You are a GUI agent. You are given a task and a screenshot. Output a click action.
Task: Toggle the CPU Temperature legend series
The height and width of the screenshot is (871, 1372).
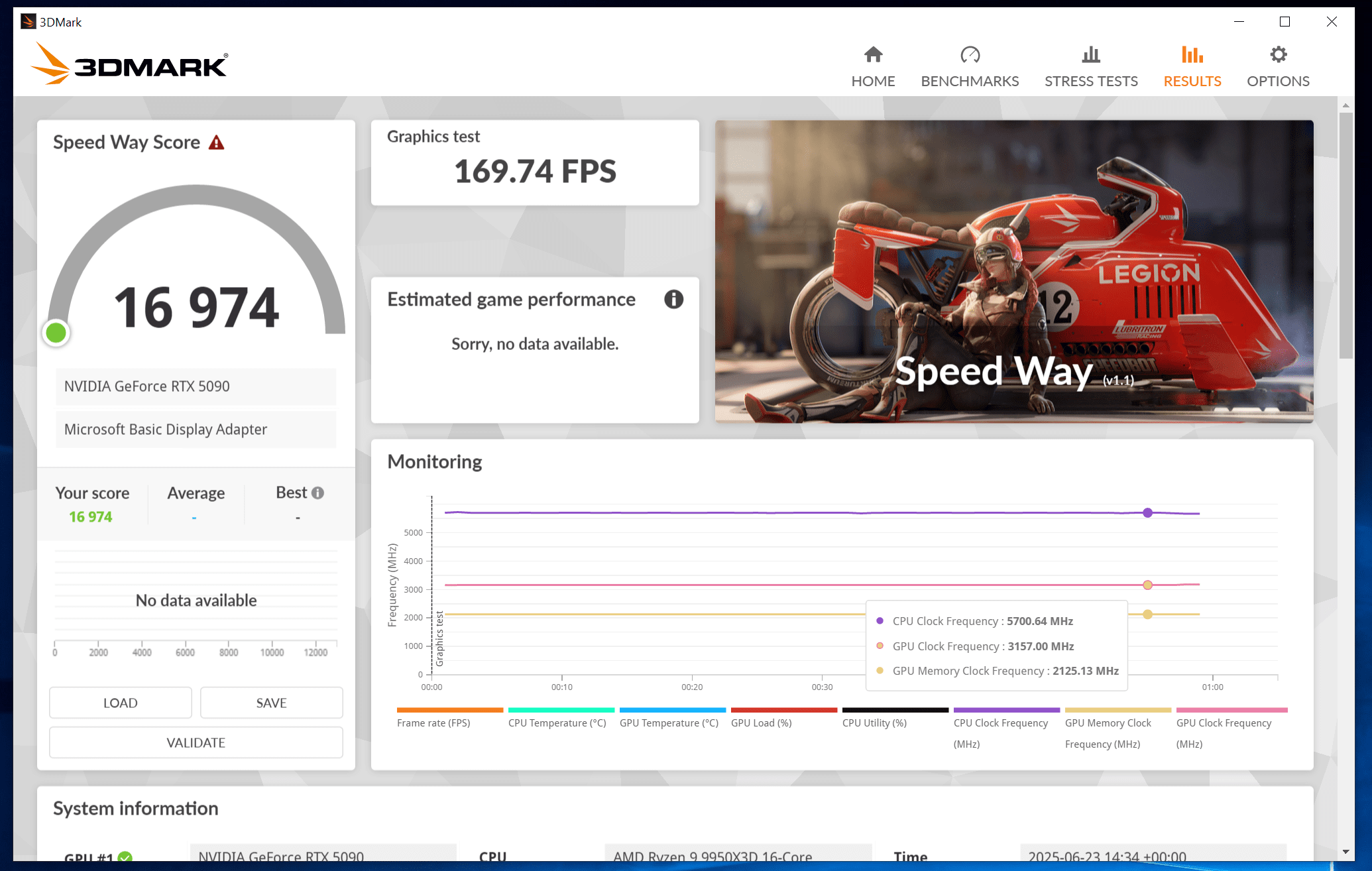[x=557, y=723]
